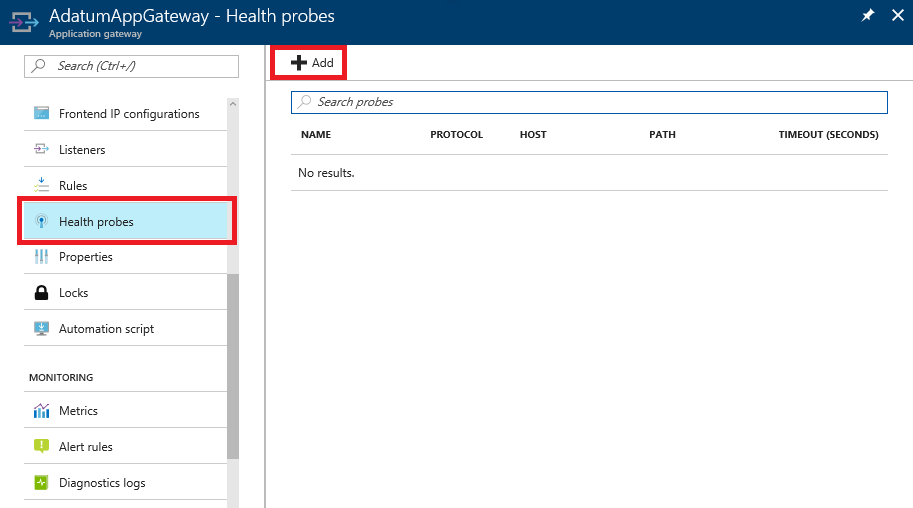
Task: Click the MONITORING section heading
Action: [61, 378]
